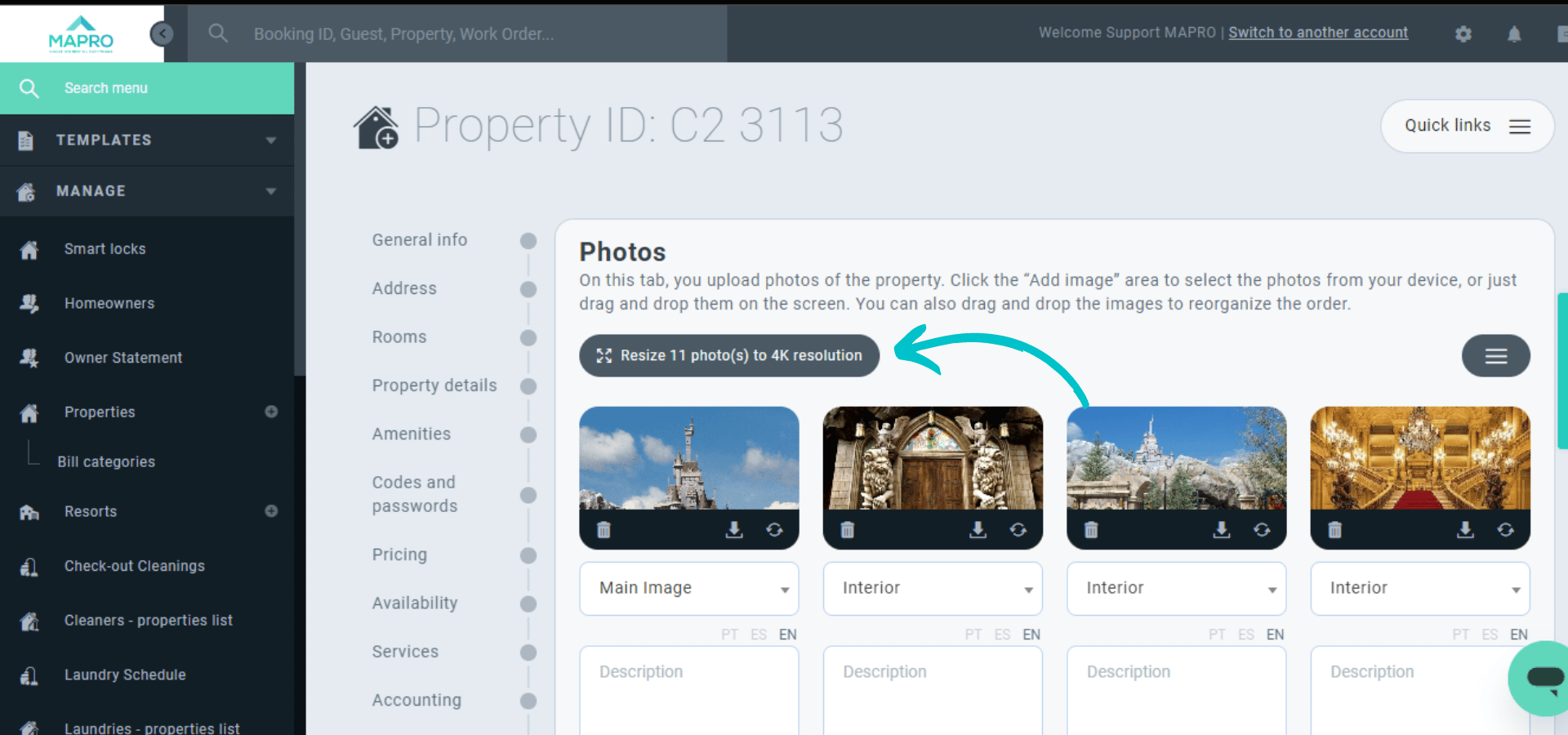Image resolution: width=1568 pixels, height=735 pixels.
Task: Click inside the first Description field
Action: (688, 690)
